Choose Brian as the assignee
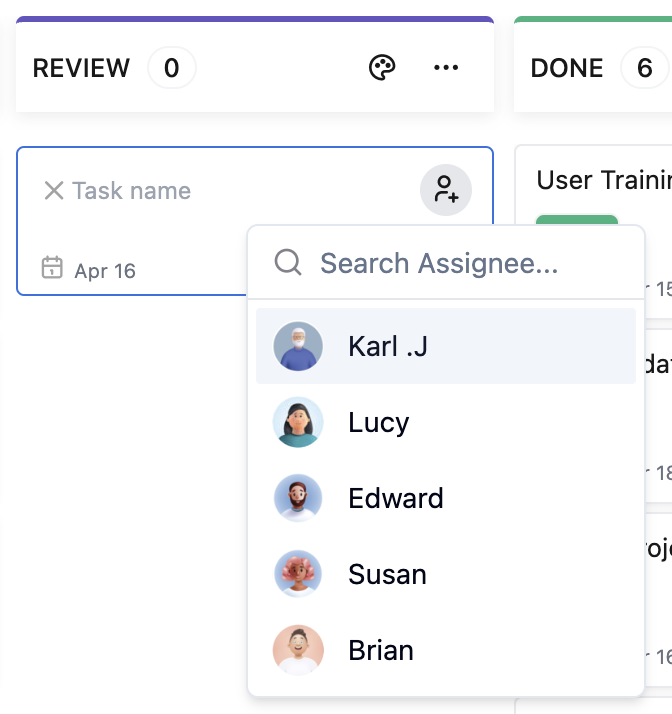This screenshot has height=714, width=672. (x=380, y=650)
